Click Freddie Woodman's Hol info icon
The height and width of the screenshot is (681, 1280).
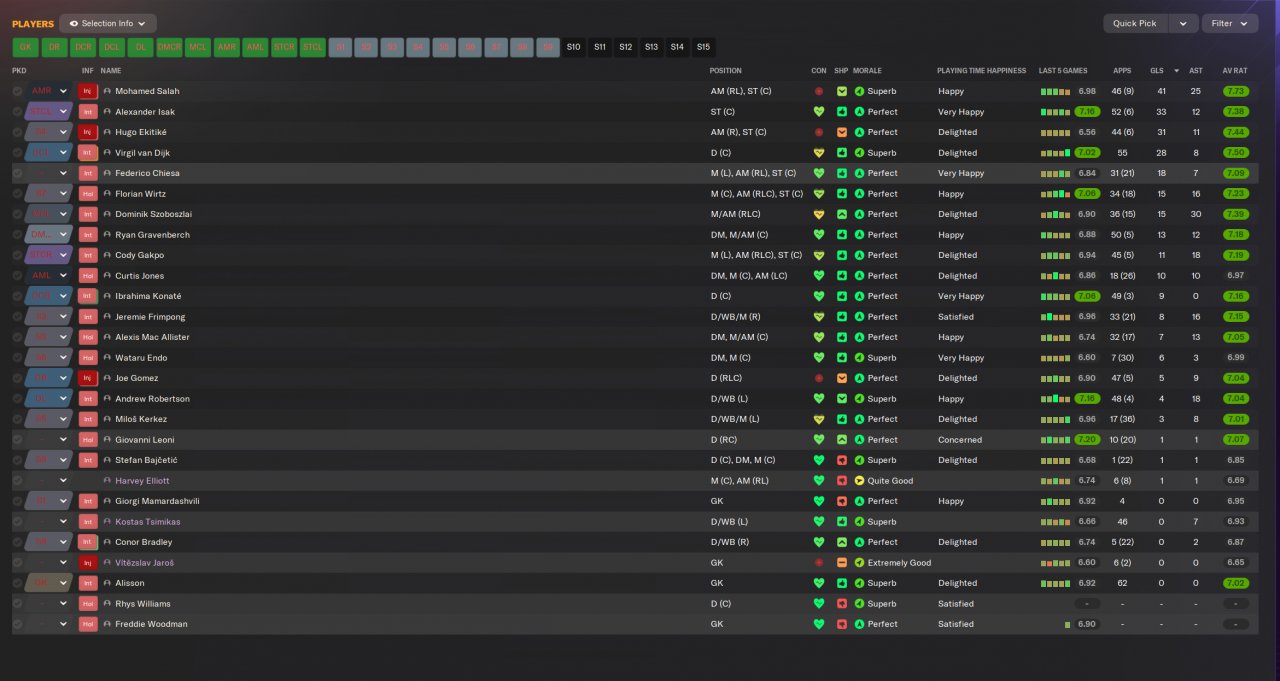88,624
